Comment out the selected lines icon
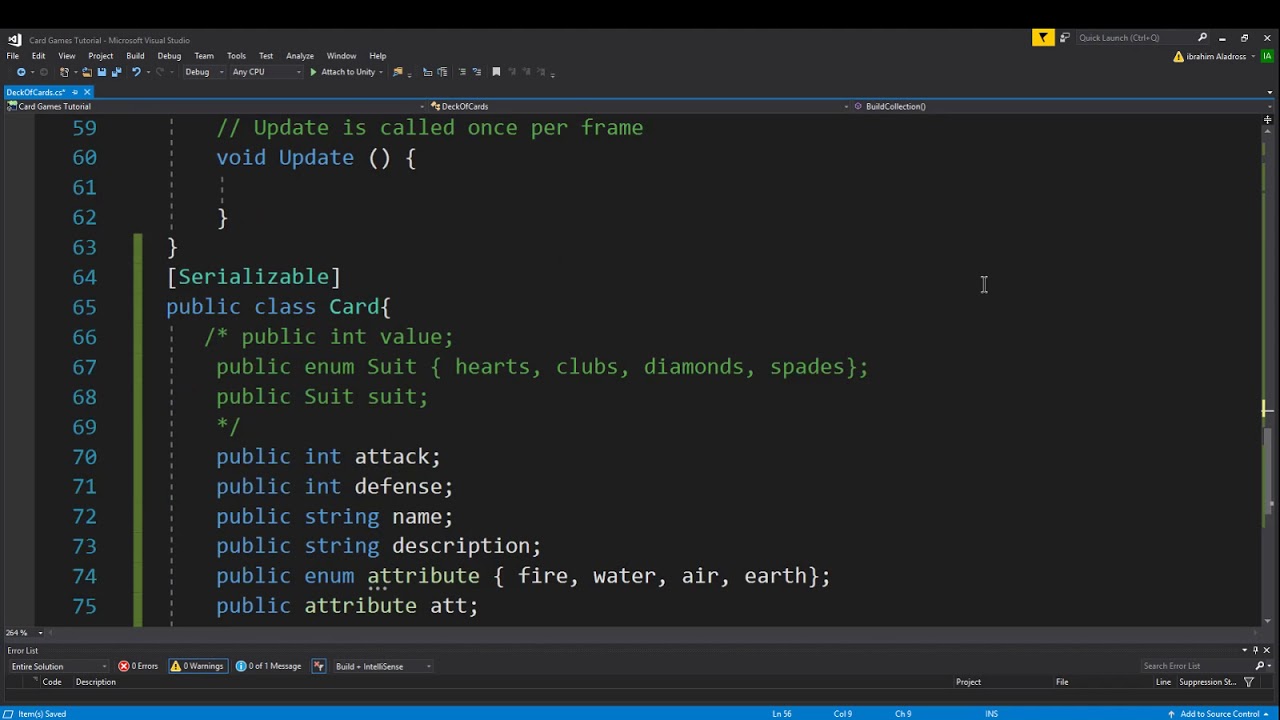This screenshot has width=1280, height=720. pos(462,72)
